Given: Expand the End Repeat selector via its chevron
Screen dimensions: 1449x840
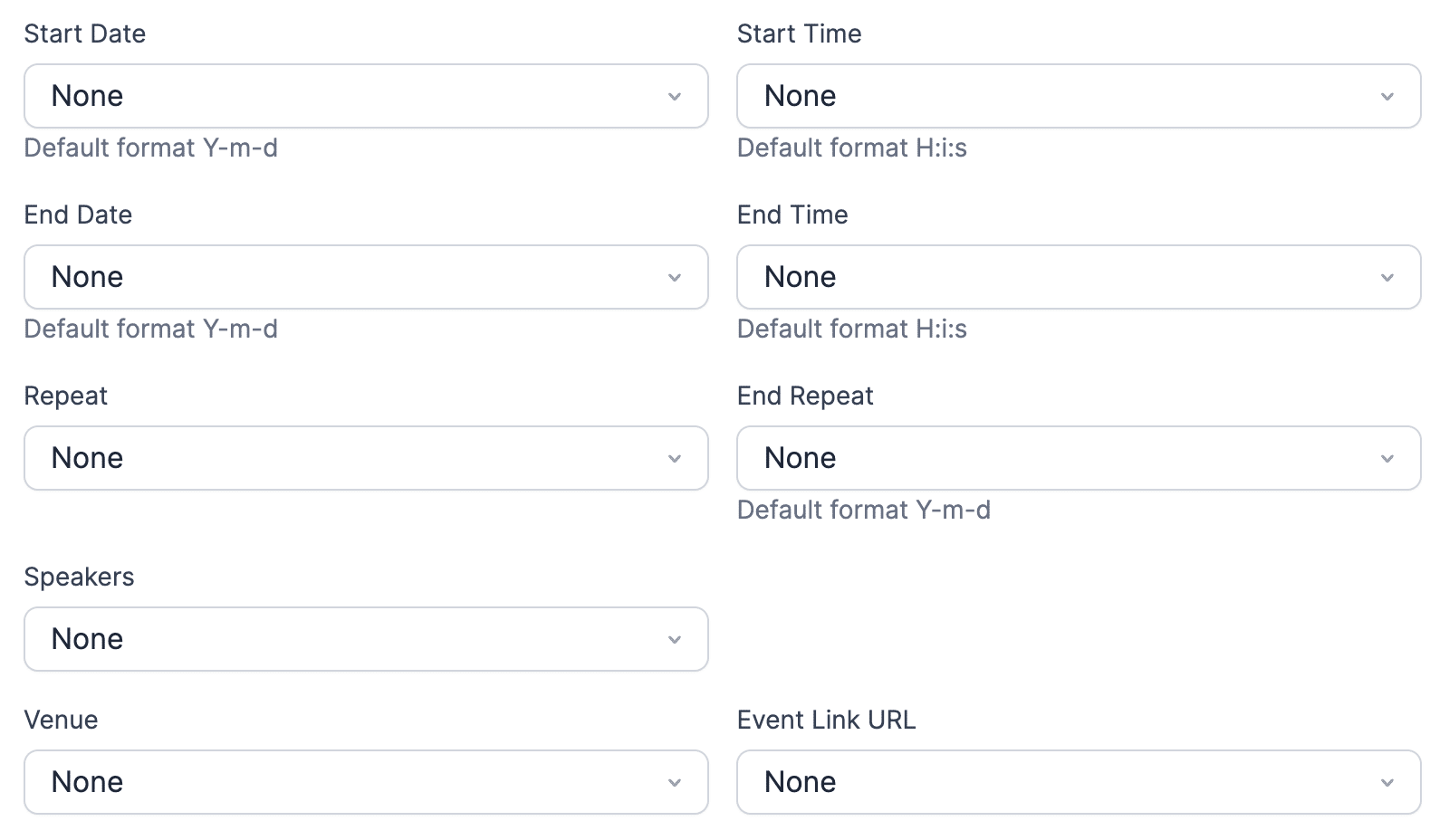Looking at the screenshot, I should point(1387,458).
